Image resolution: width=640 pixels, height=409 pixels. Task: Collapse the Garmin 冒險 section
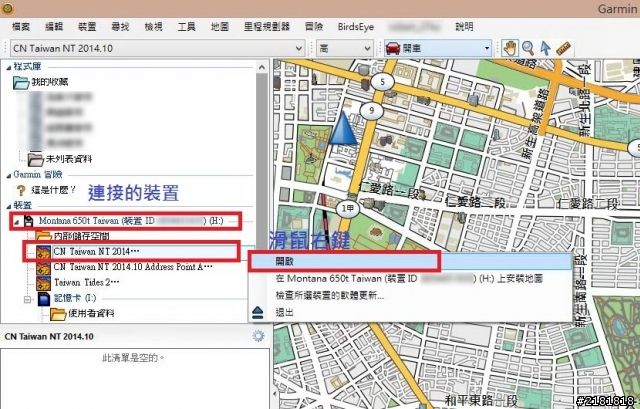(9, 176)
